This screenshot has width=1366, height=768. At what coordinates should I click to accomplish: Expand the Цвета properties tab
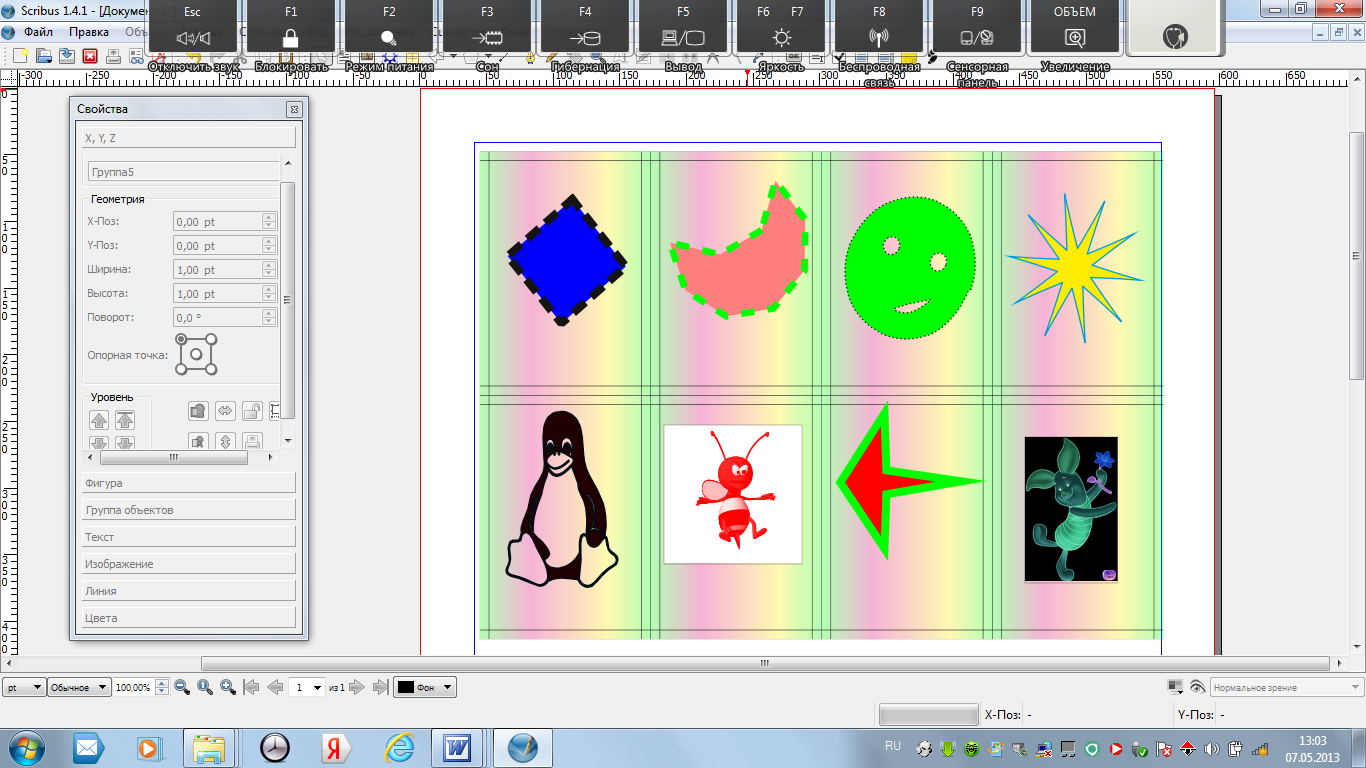(189, 618)
